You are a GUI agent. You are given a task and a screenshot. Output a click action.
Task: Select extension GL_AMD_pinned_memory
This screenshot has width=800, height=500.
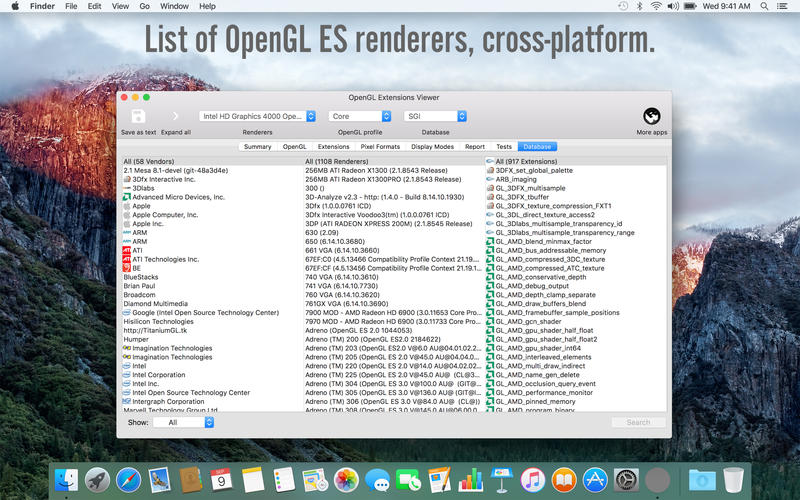pos(576,402)
